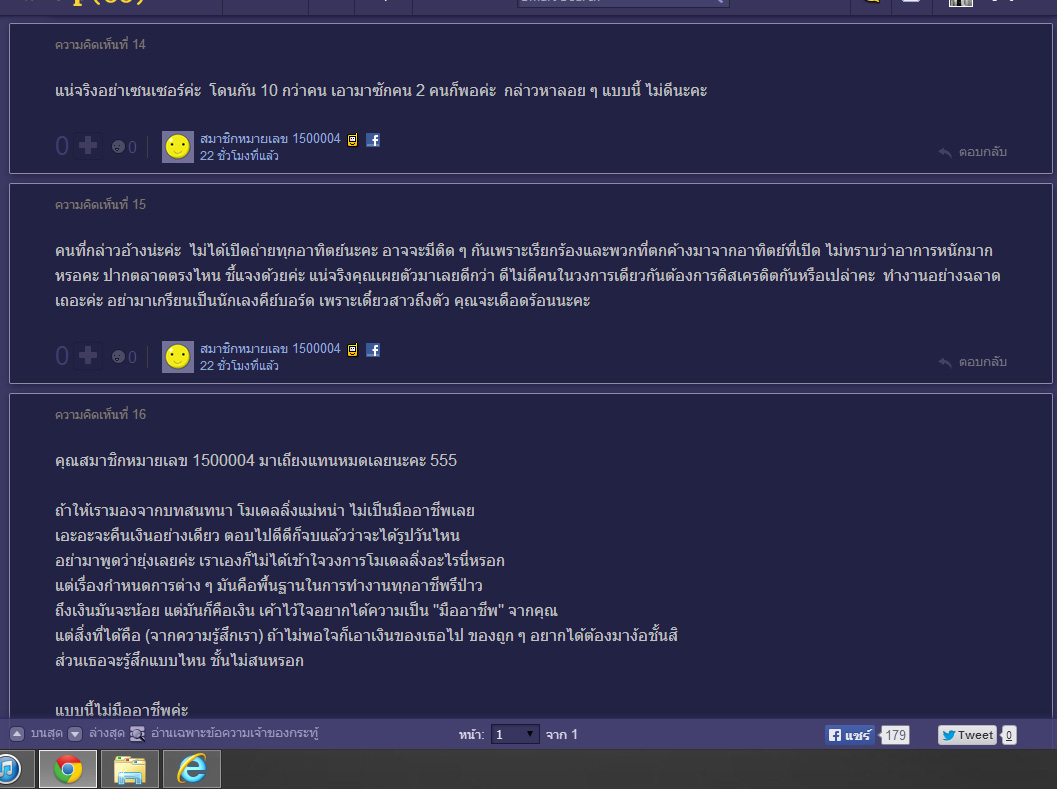Click ตอบกลับ reply on comment 14
The height and width of the screenshot is (789, 1057).
(983, 152)
